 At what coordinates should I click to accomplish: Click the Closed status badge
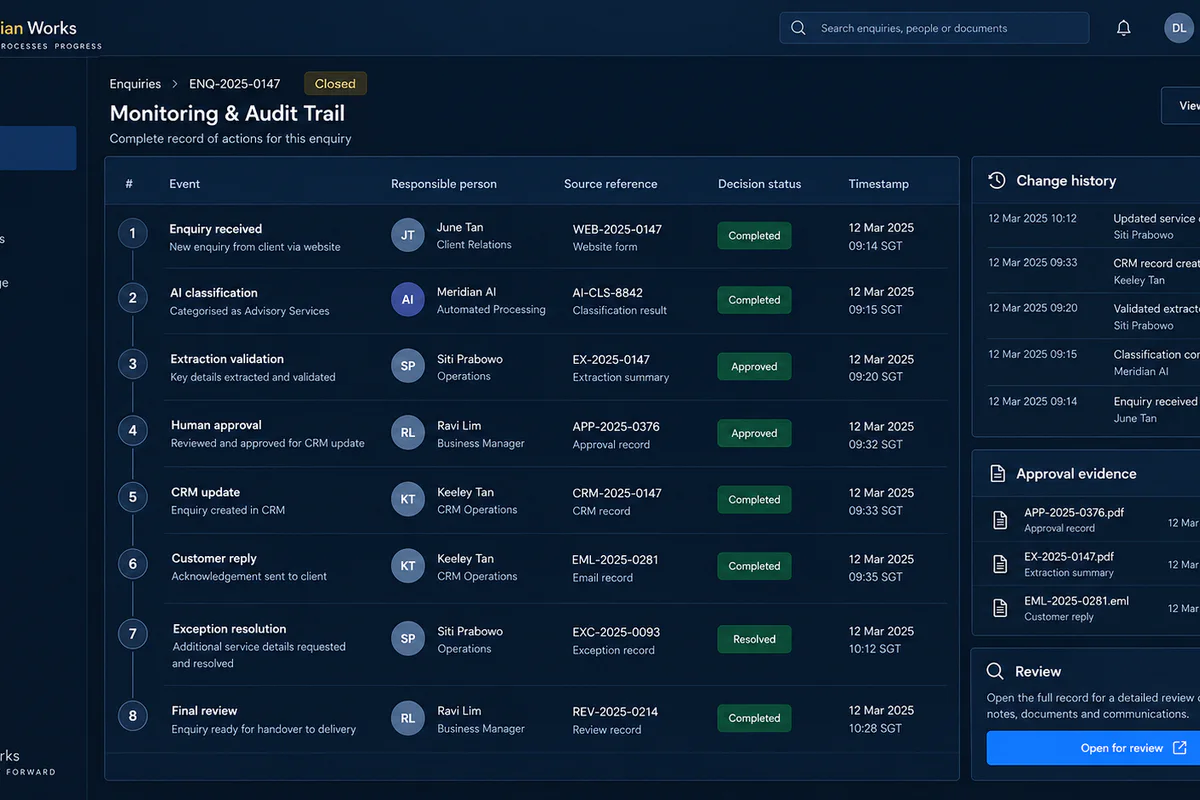tap(335, 84)
